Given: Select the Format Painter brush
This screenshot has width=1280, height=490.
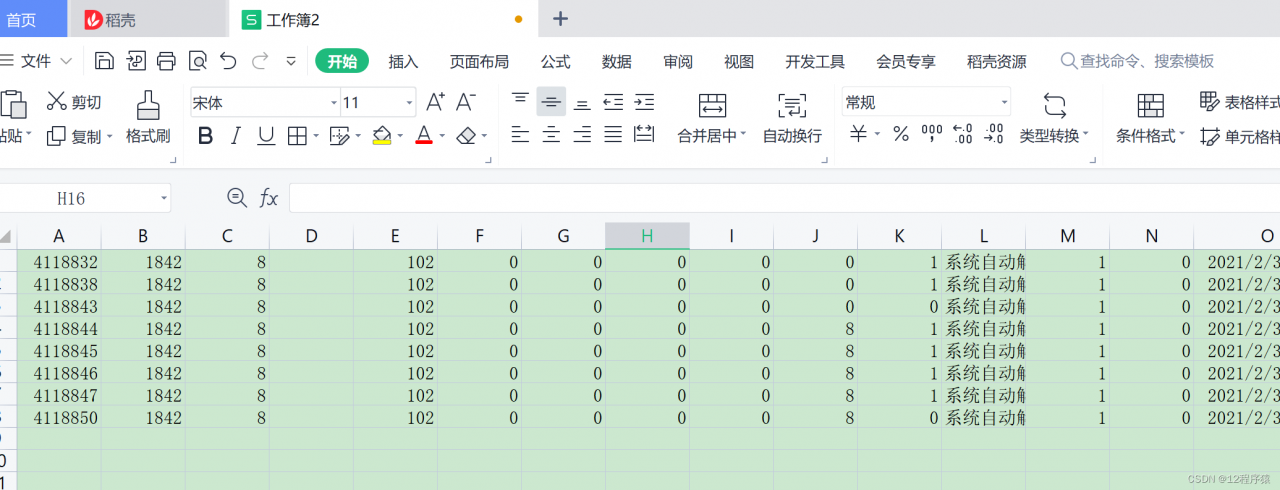Looking at the screenshot, I should [x=148, y=104].
